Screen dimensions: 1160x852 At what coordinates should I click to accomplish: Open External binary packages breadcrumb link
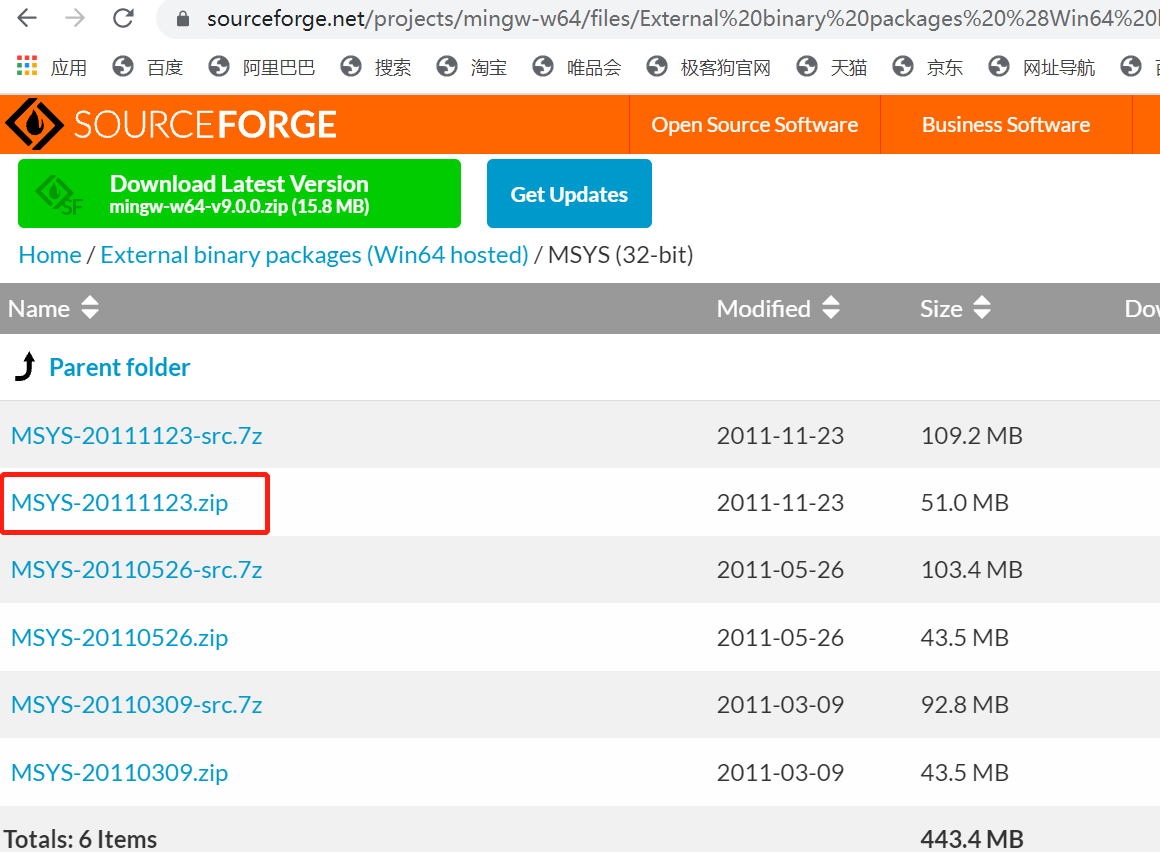(314, 255)
